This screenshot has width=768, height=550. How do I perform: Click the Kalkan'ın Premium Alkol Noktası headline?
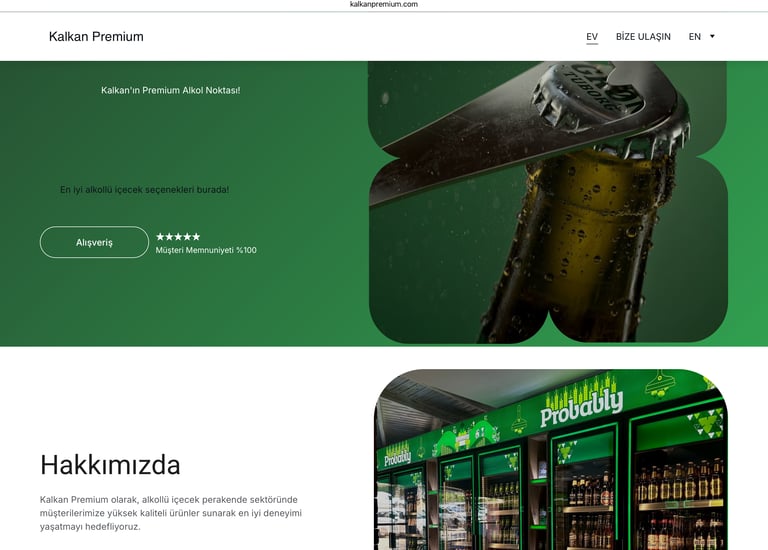tap(170, 90)
